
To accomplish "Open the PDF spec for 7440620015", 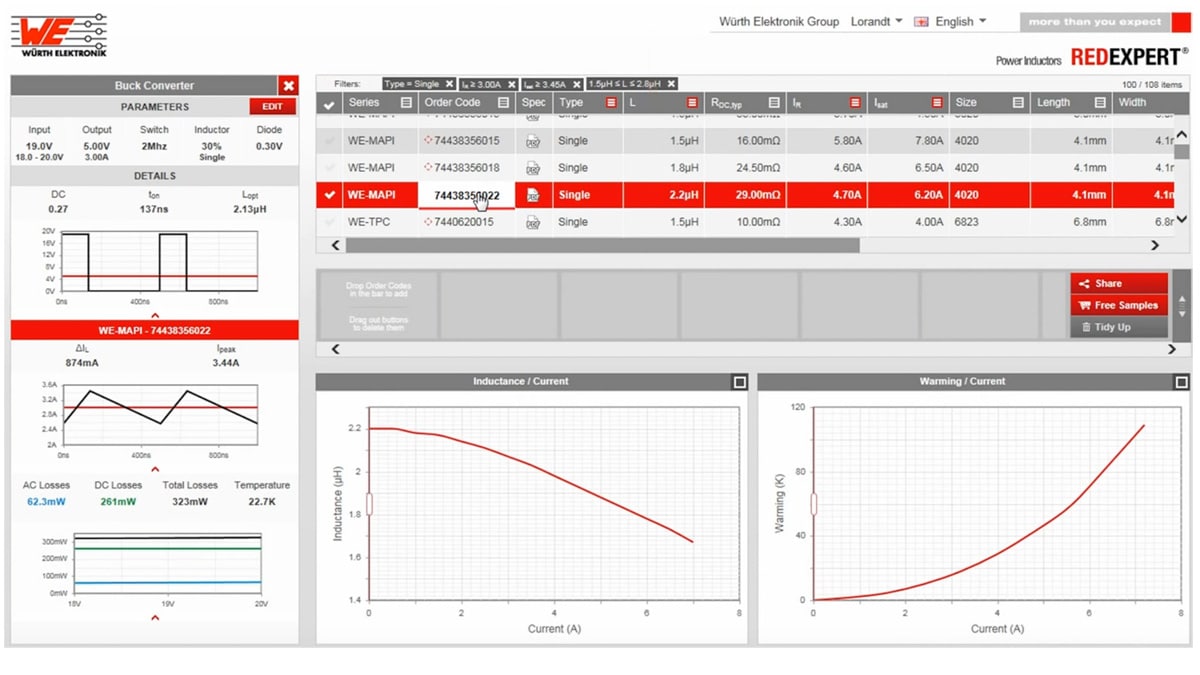I will point(533,222).
